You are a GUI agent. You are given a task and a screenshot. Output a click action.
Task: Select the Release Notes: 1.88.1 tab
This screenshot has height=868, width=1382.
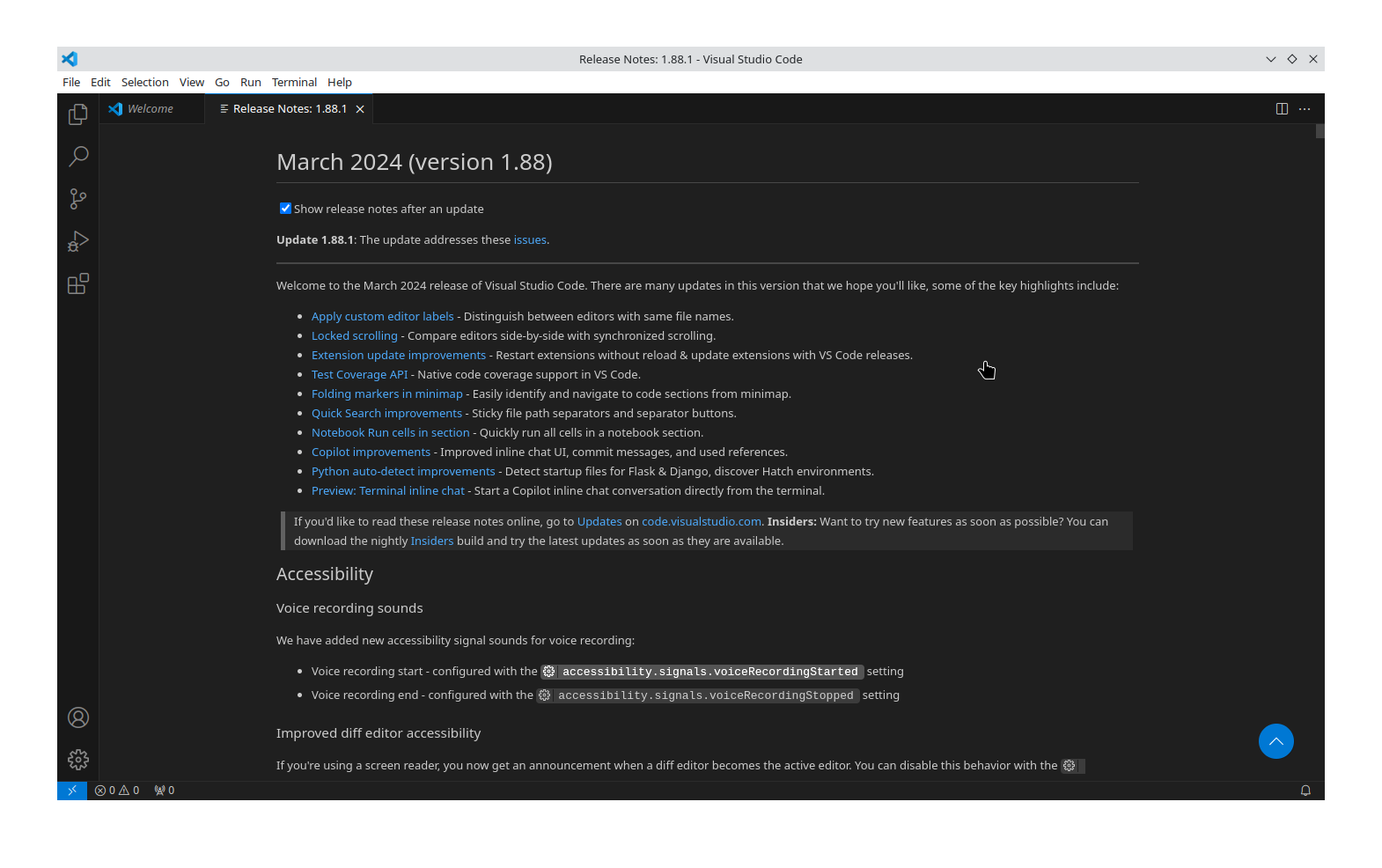pos(290,109)
